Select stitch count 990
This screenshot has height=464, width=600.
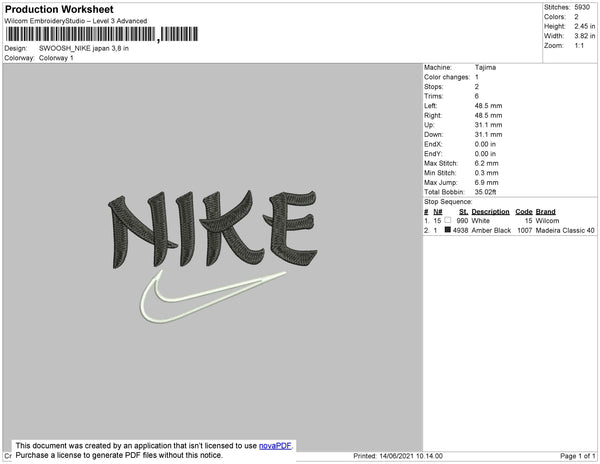[x=462, y=221]
